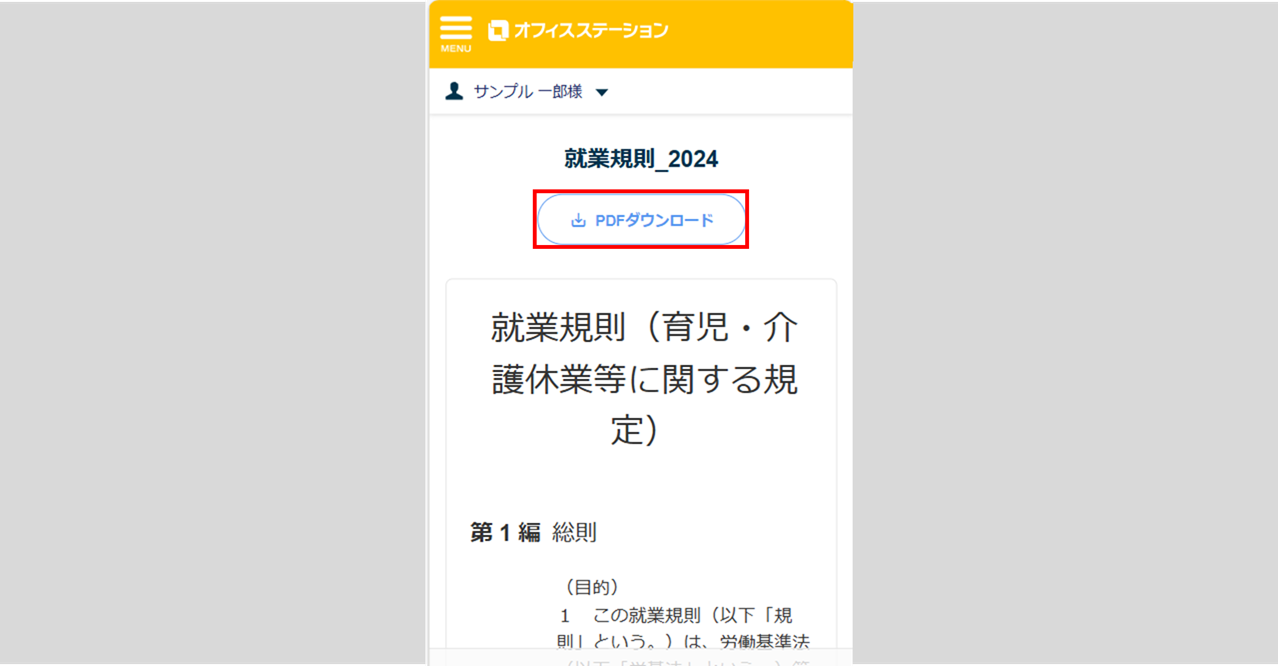Click empty area of yellow header bar
Screen dimensions: 1278x666
760,34
